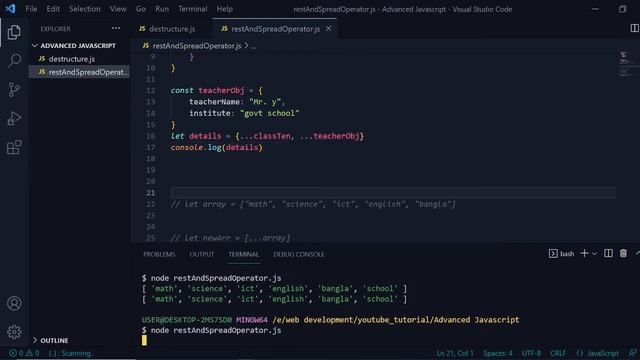
Task: Select the restAndSpreadOperator.js editor tab
Action: (x=274, y=29)
